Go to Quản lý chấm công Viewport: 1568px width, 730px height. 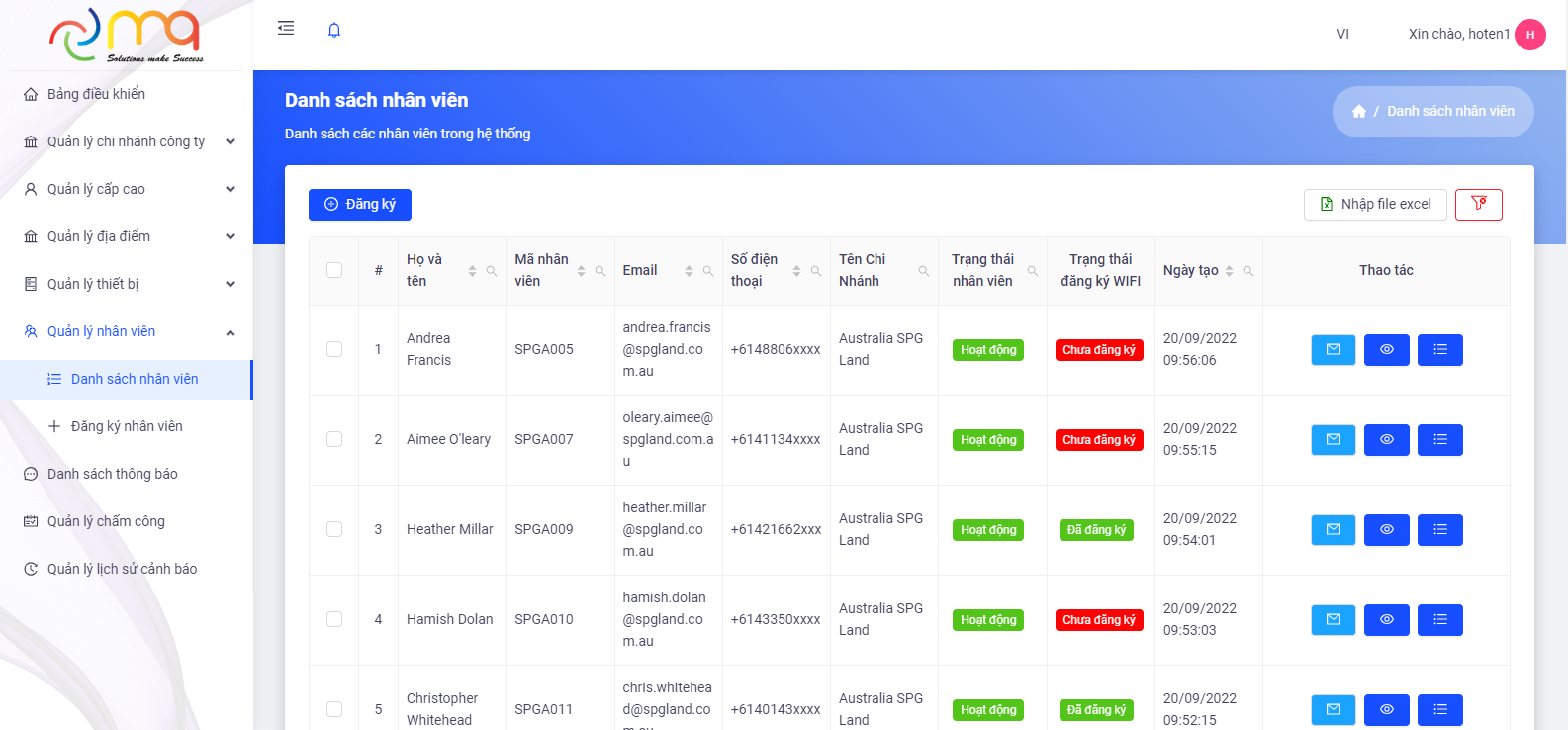[x=106, y=521]
